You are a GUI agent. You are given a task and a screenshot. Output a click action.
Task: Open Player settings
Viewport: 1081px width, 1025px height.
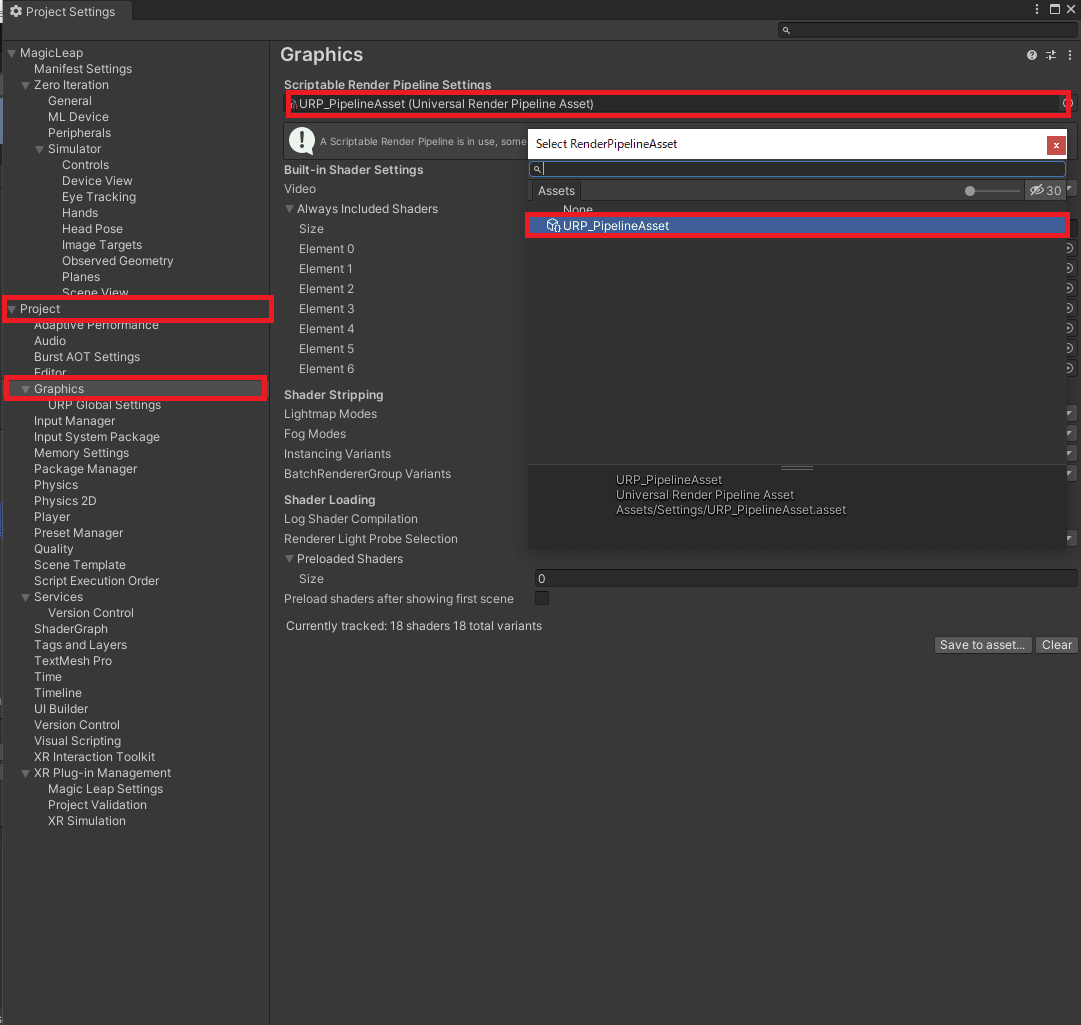click(52, 517)
